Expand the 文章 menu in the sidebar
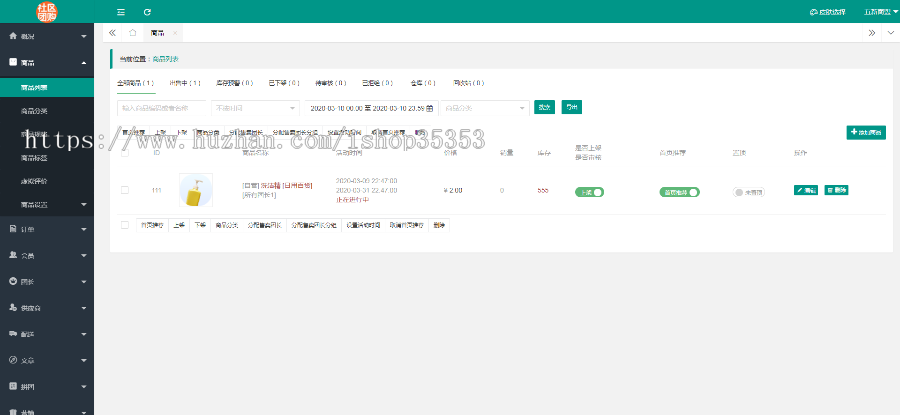 coord(46,360)
